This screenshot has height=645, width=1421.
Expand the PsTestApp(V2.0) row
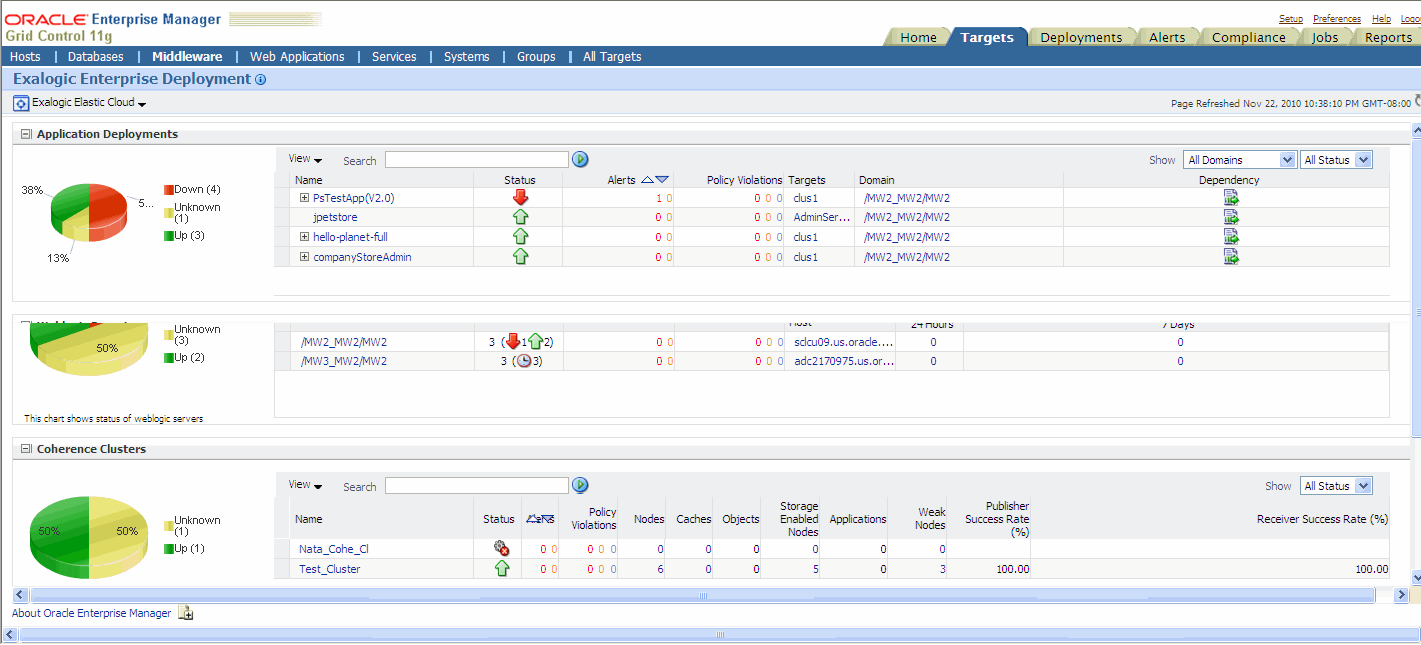[304, 198]
